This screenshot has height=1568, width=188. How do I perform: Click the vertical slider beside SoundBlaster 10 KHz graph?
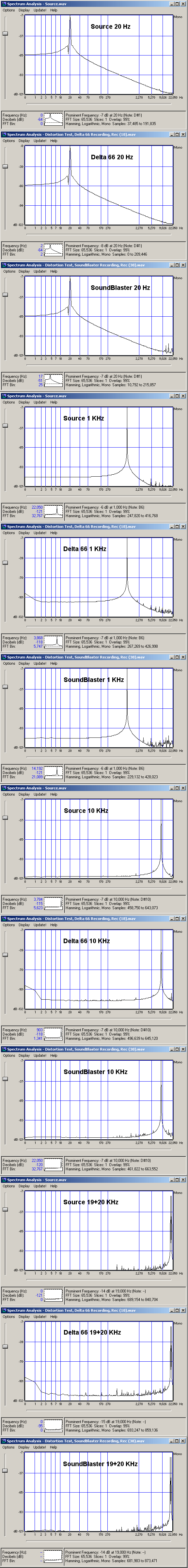point(6,1079)
